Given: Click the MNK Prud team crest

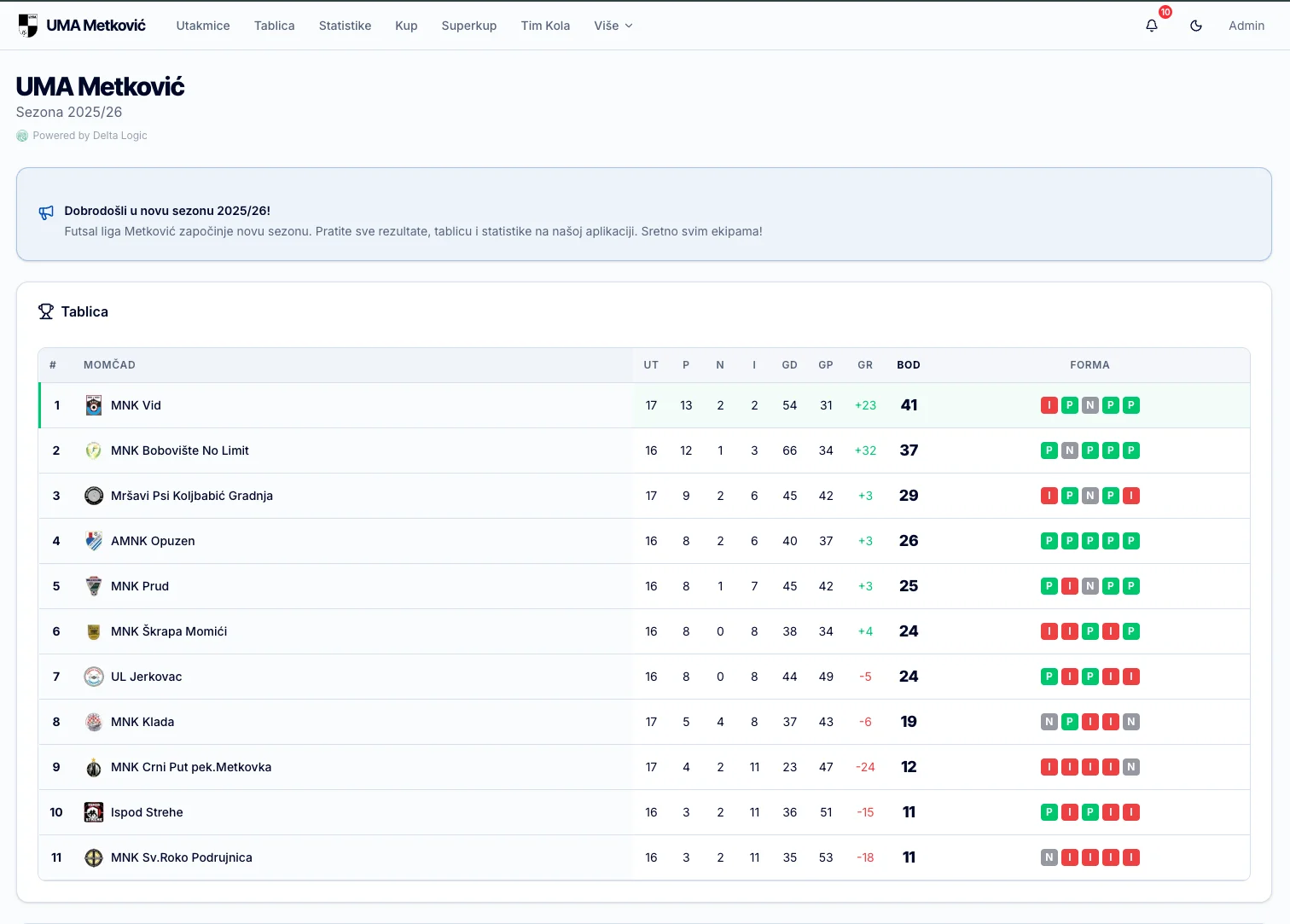Looking at the screenshot, I should coord(94,586).
